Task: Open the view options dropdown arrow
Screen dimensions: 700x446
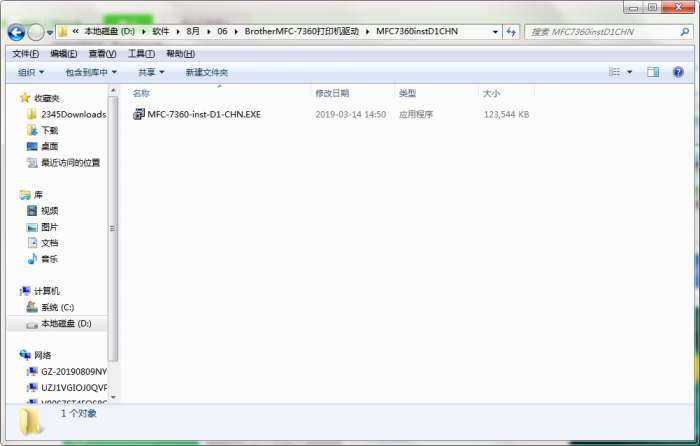Action: 629,72
